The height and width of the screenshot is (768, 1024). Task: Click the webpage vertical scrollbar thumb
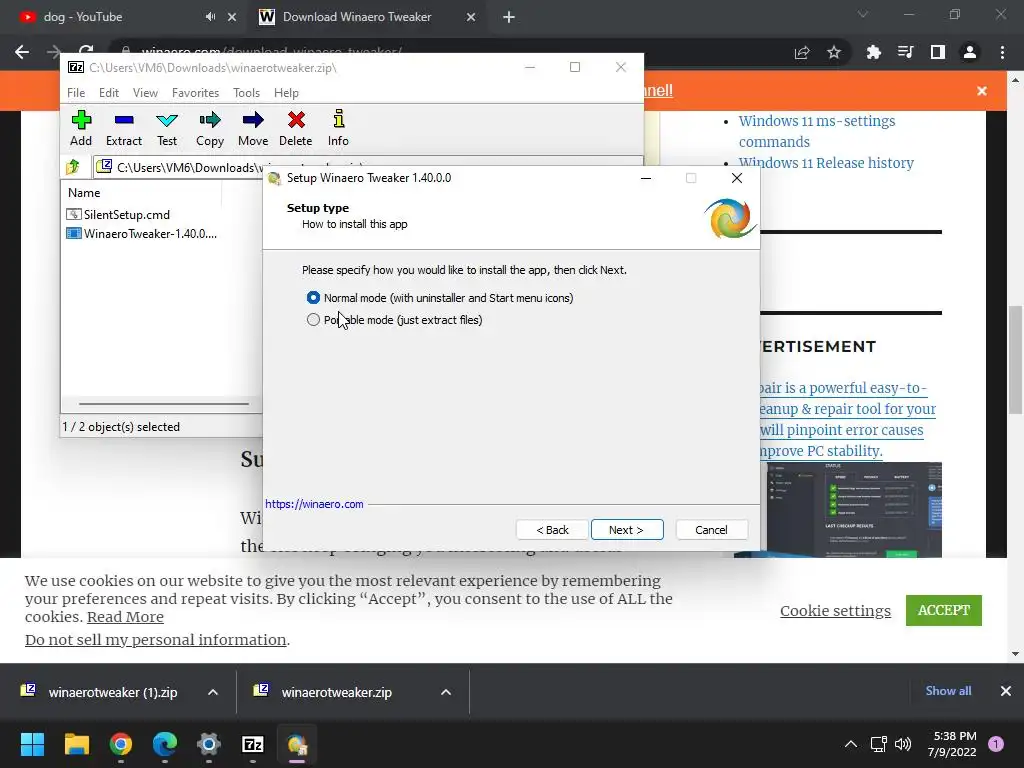click(1015, 359)
